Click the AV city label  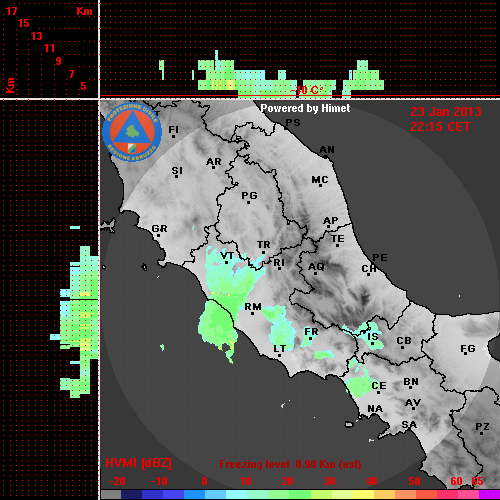coord(413,403)
